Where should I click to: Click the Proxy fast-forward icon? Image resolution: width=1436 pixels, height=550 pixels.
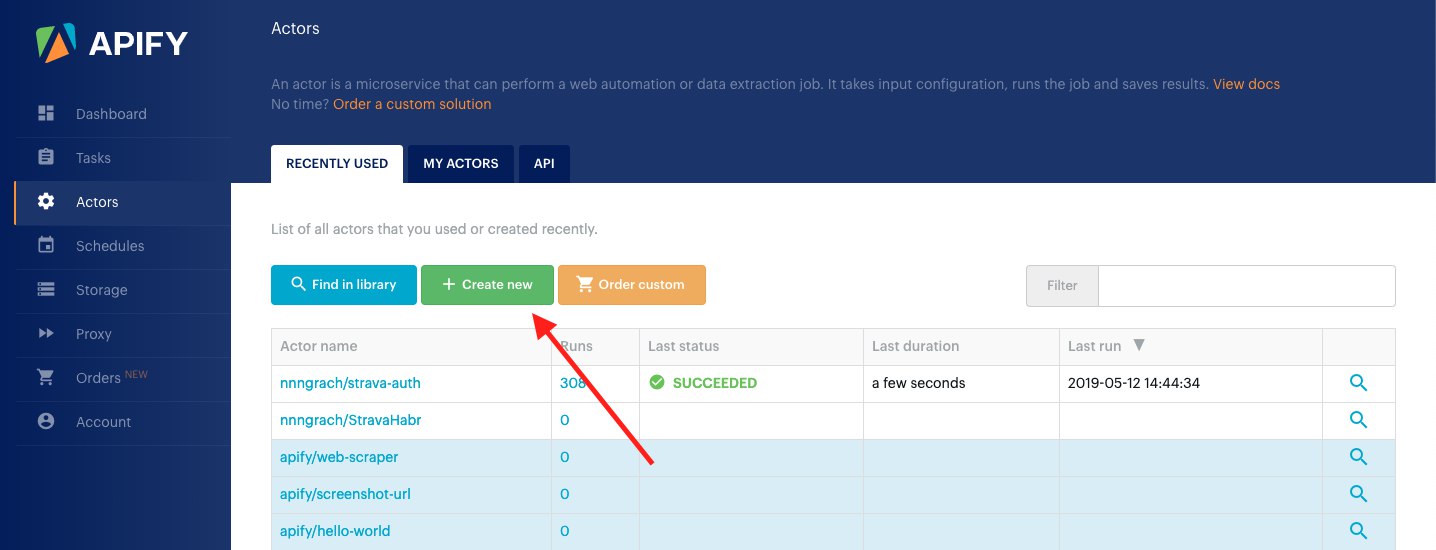click(46, 333)
